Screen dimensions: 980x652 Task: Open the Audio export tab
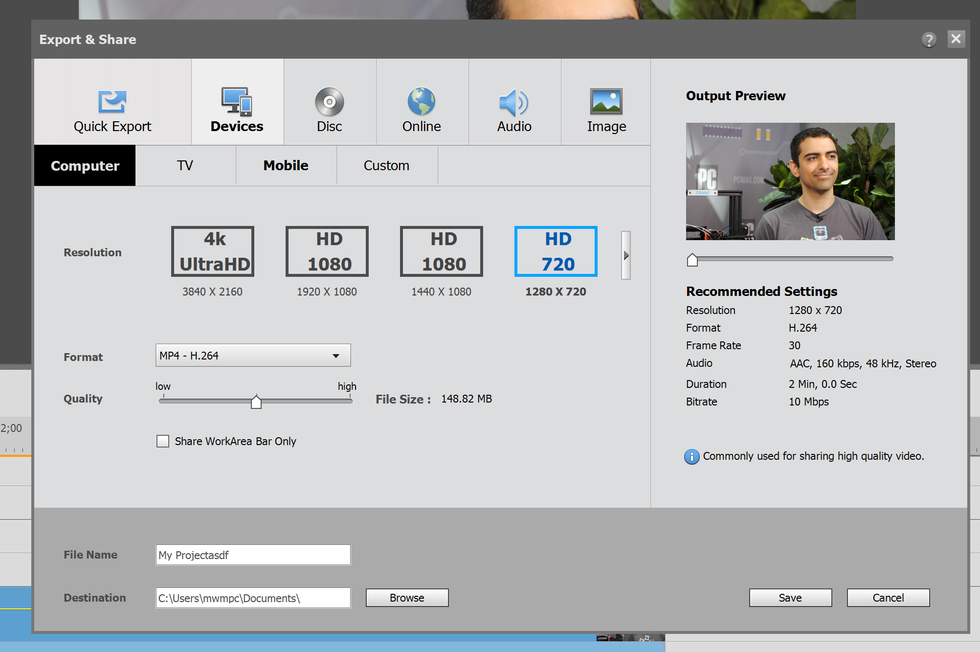click(514, 103)
